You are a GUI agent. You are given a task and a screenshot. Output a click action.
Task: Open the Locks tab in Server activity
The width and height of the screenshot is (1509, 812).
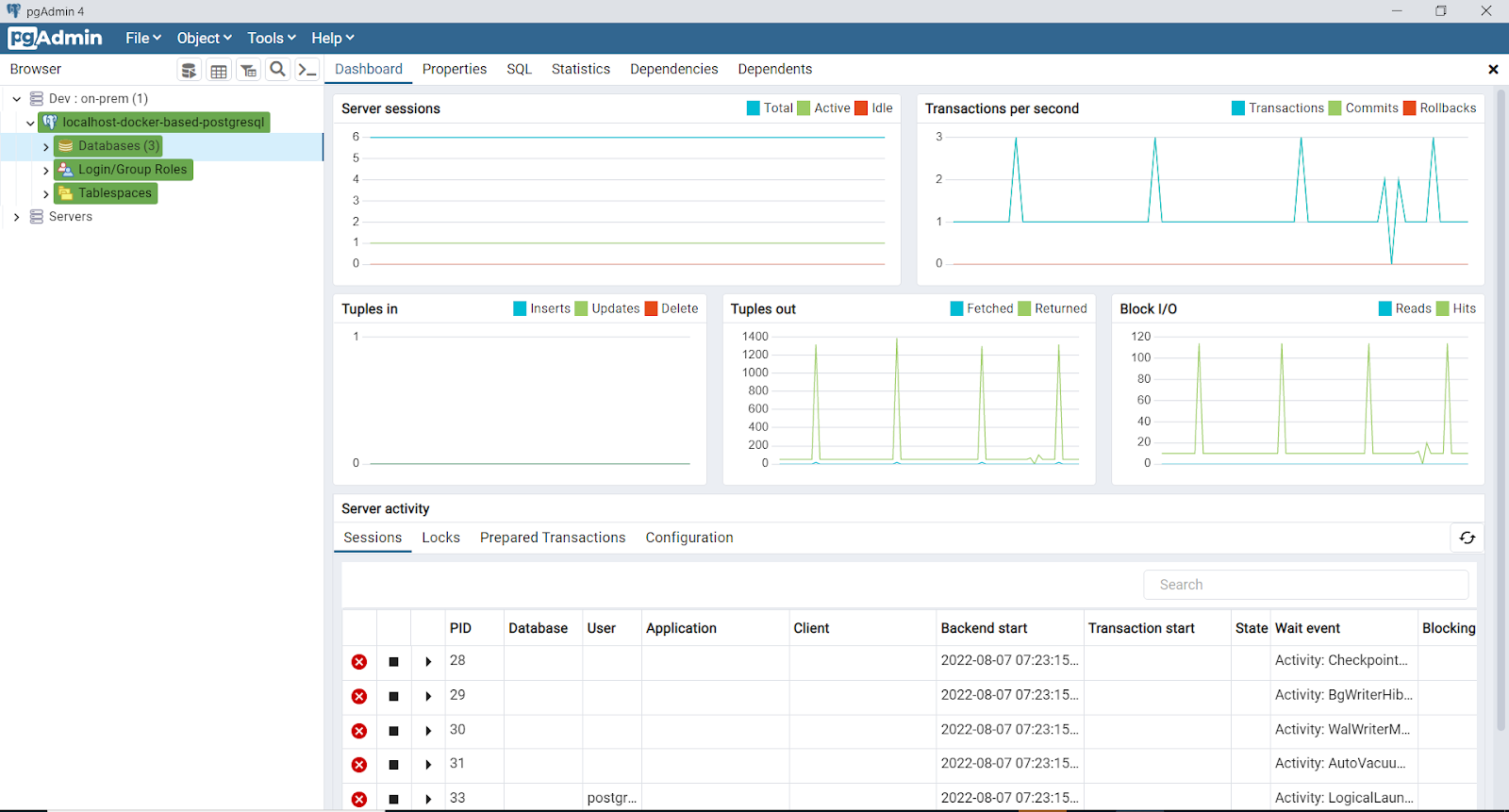coord(441,538)
